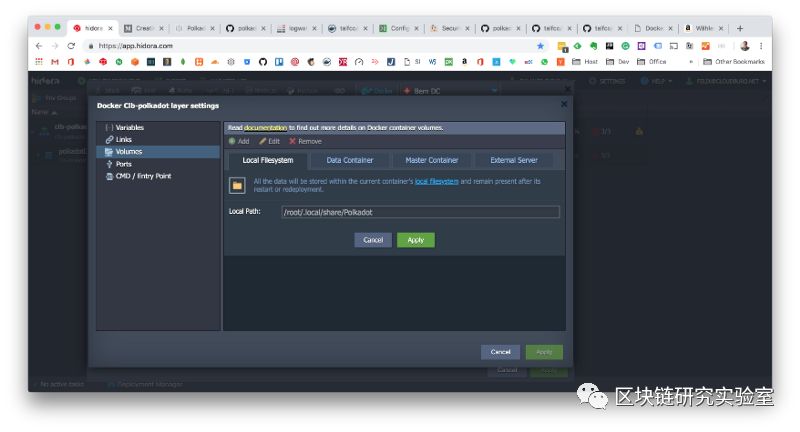This screenshot has height=432, width=800.
Task: Go back in the browser
Action: pyautogui.click(x=39, y=46)
